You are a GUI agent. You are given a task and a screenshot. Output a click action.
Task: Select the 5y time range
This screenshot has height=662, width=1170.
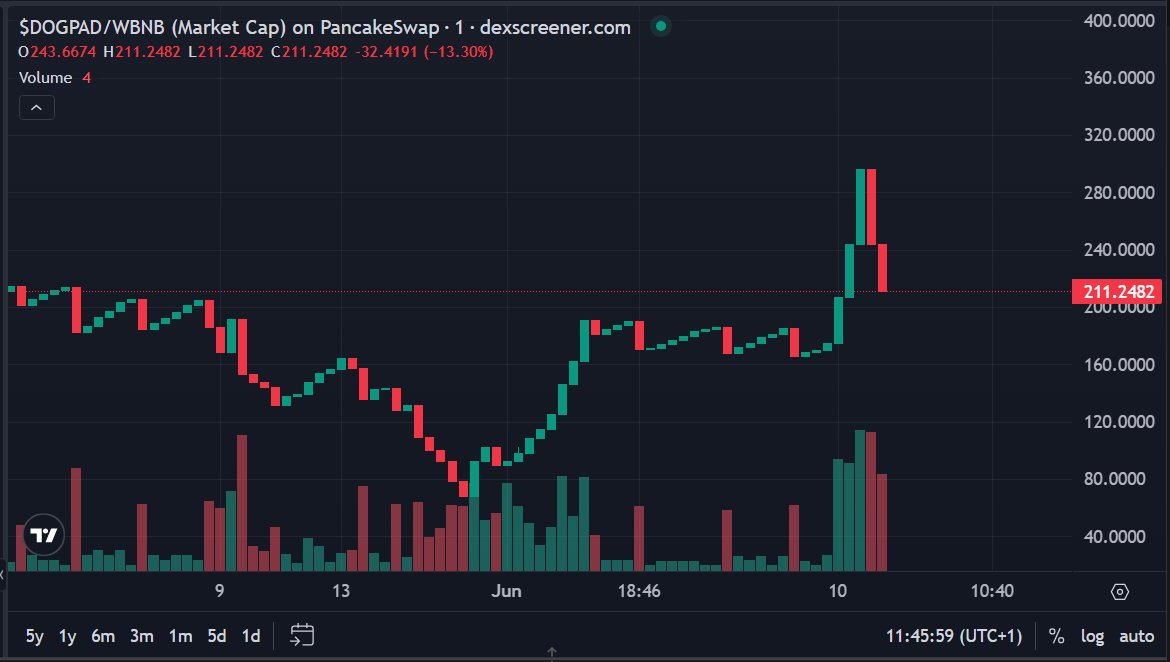[34, 636]
